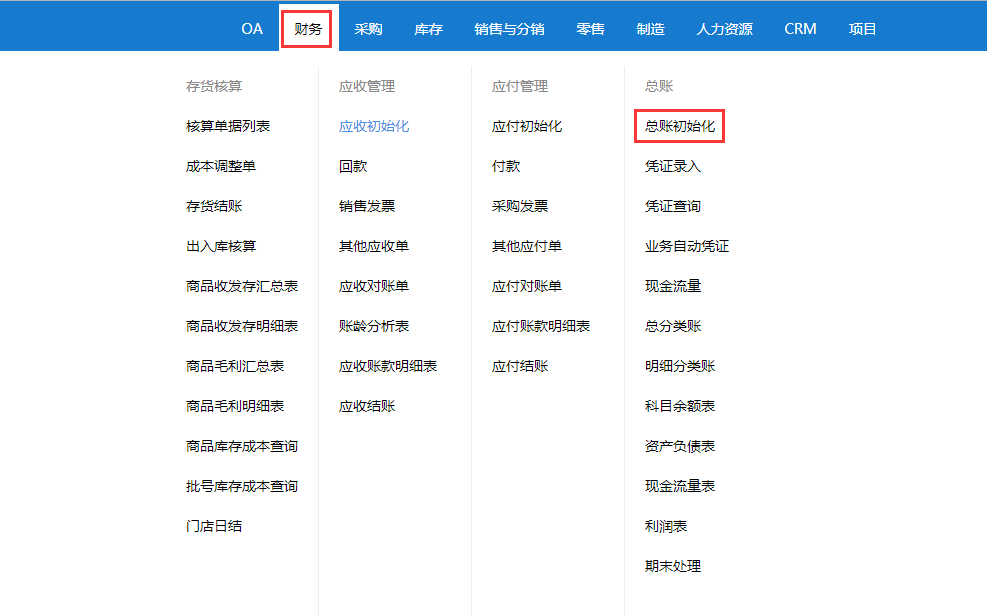Click the 应收管理 column heading
This screenshot has height=616, width=987.
[x=367, y=86]
